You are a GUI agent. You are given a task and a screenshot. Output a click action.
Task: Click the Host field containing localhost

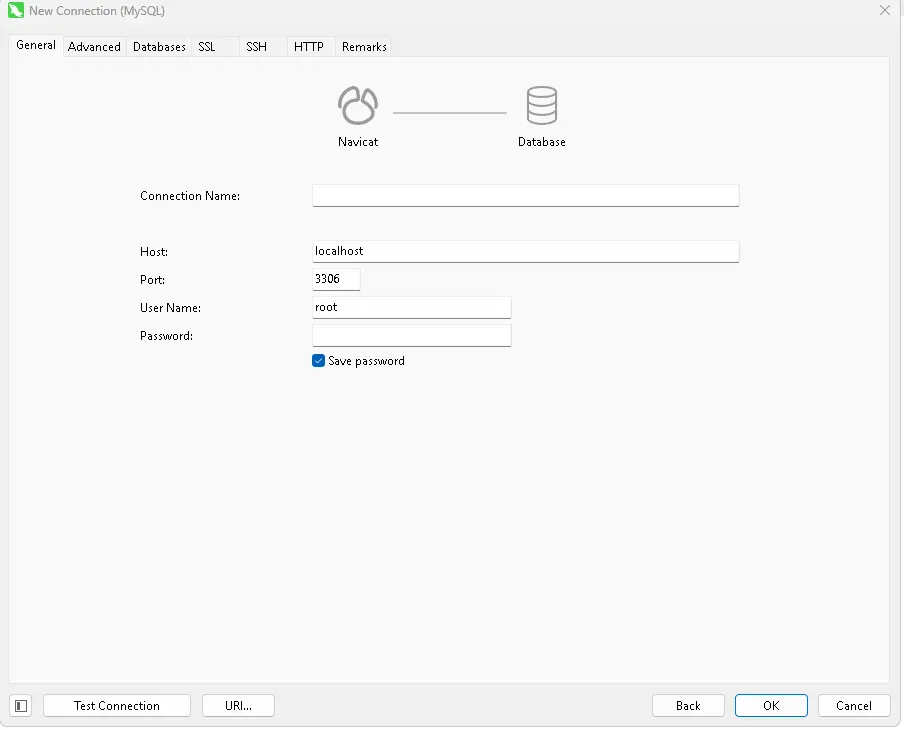525,251
